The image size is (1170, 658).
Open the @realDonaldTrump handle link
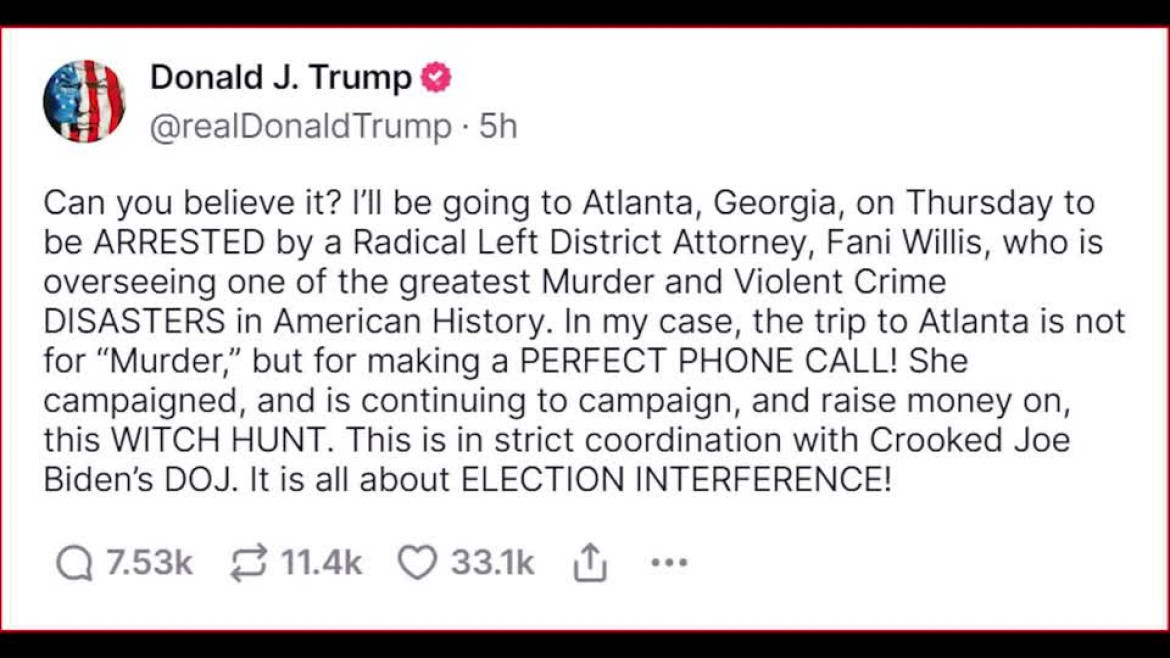[301, 126]
